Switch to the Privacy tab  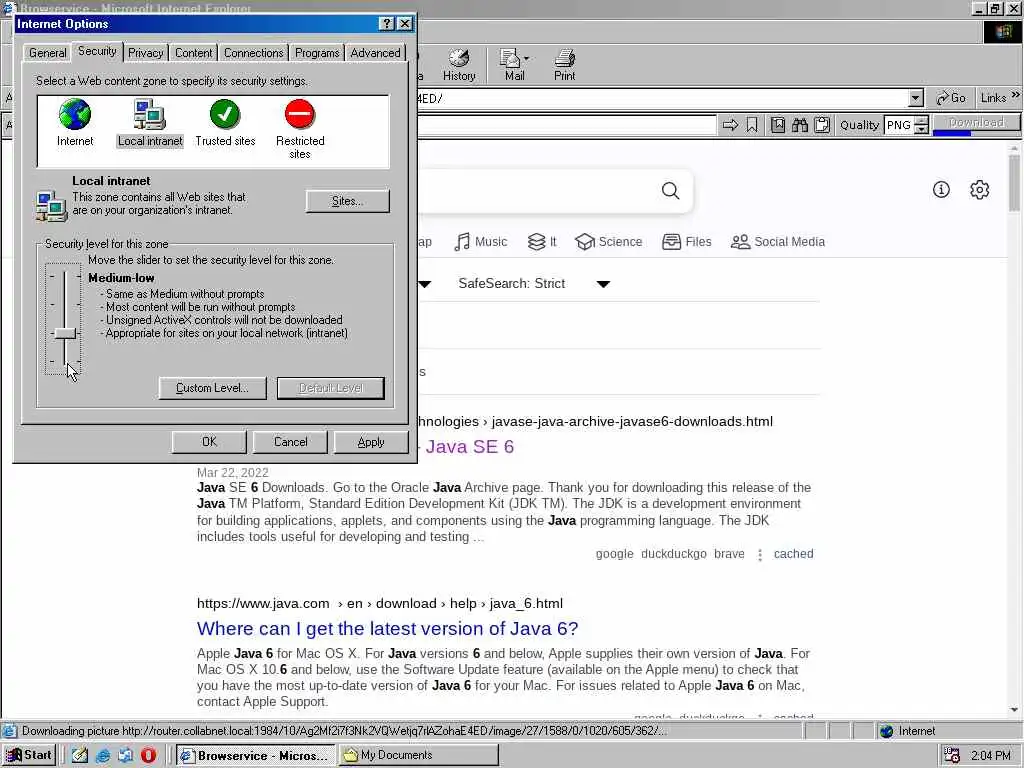(146, 53)
